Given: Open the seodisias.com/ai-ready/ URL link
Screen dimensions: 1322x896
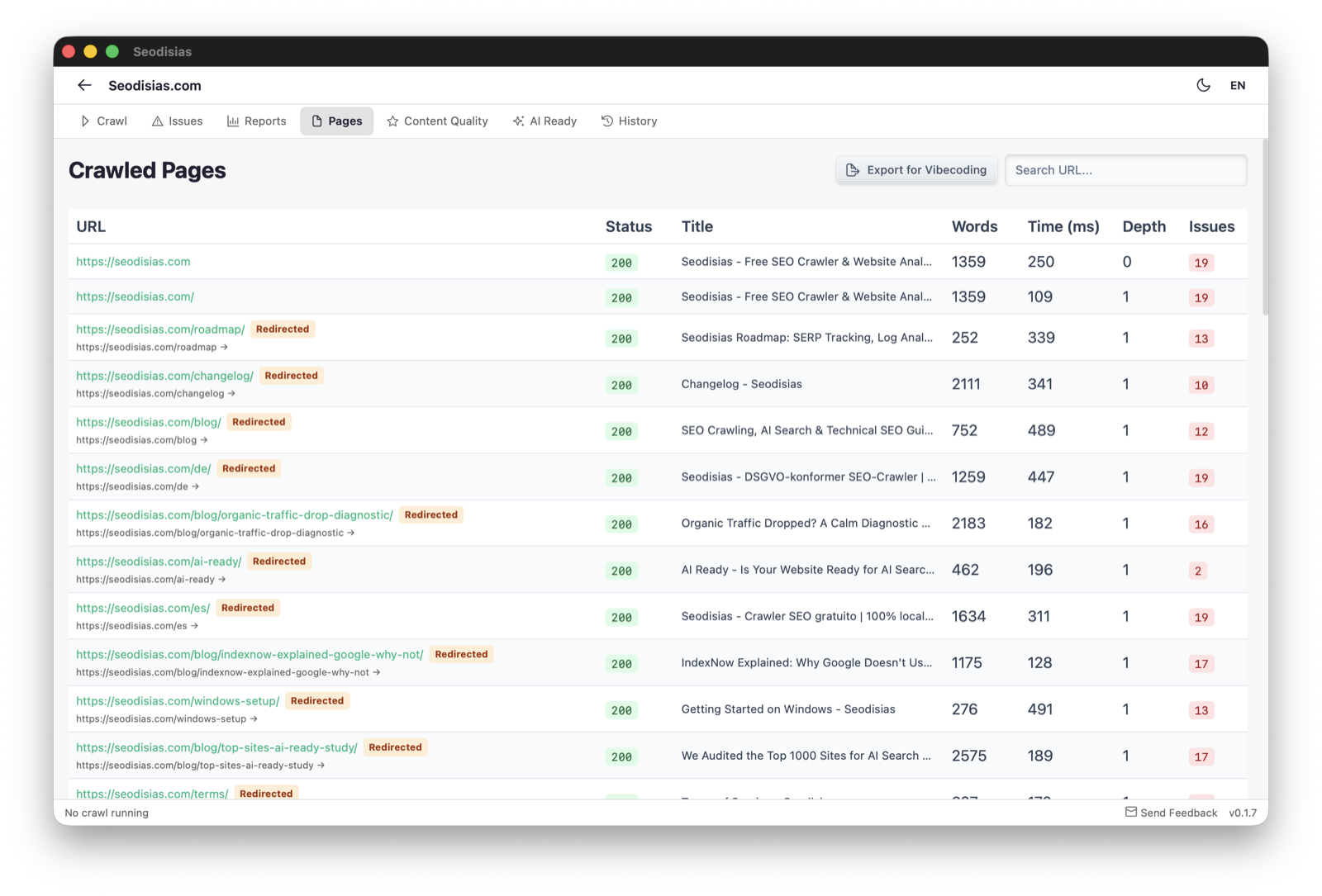Looking at the screenshot, I should point(159,562).
